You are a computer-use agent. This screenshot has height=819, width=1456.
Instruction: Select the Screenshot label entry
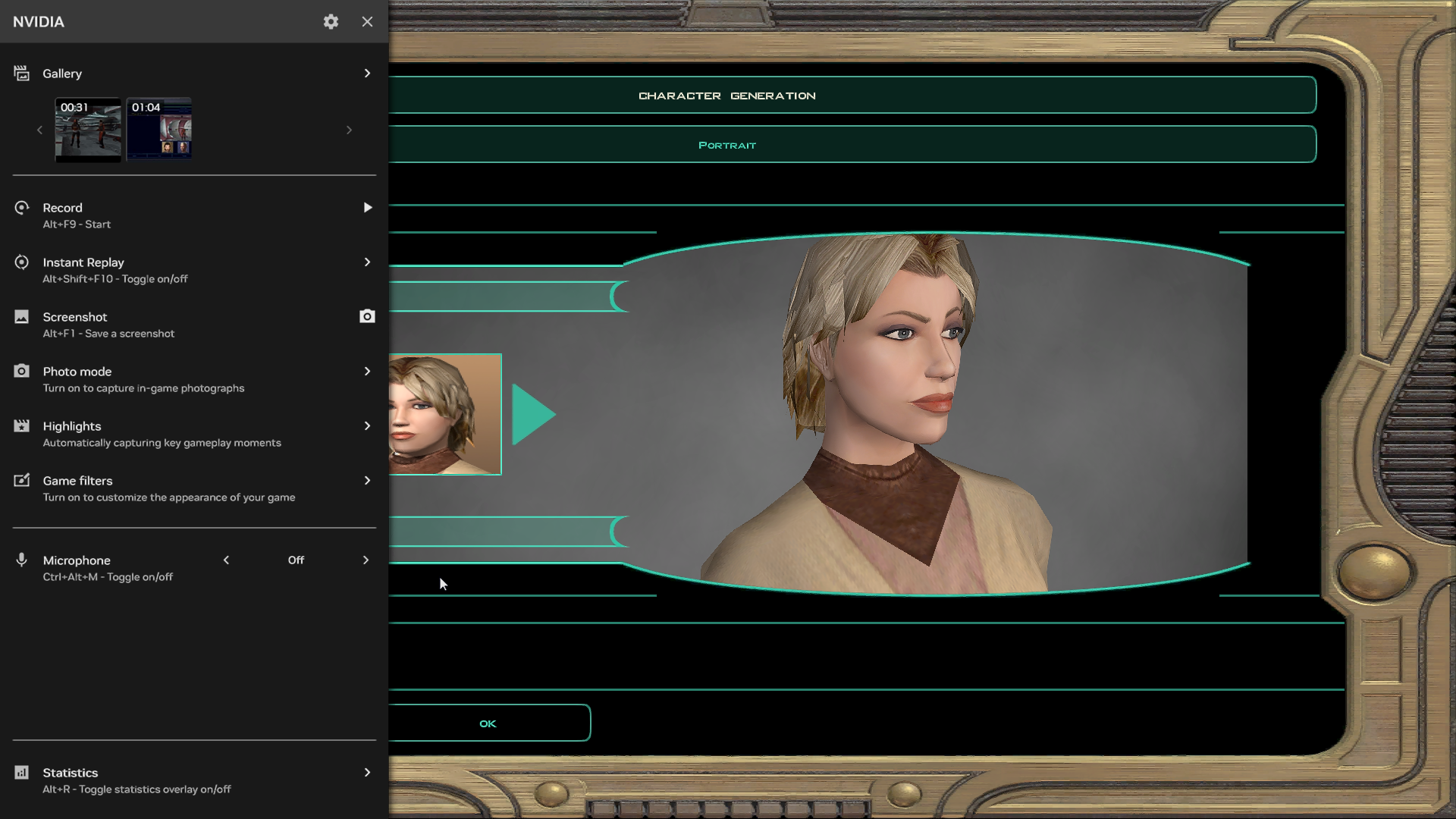click(x=75, y=316)
